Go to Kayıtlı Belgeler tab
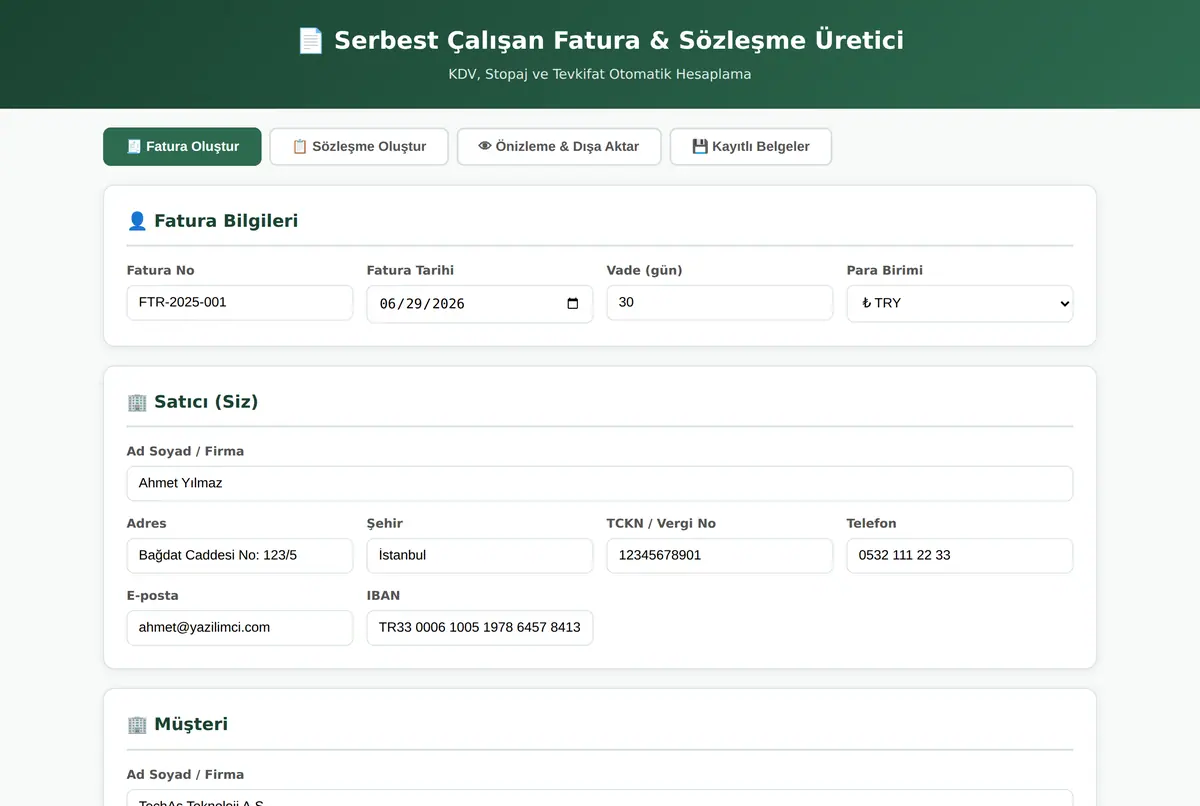This screenshot has width=1200, height=806. click(750, 146)
